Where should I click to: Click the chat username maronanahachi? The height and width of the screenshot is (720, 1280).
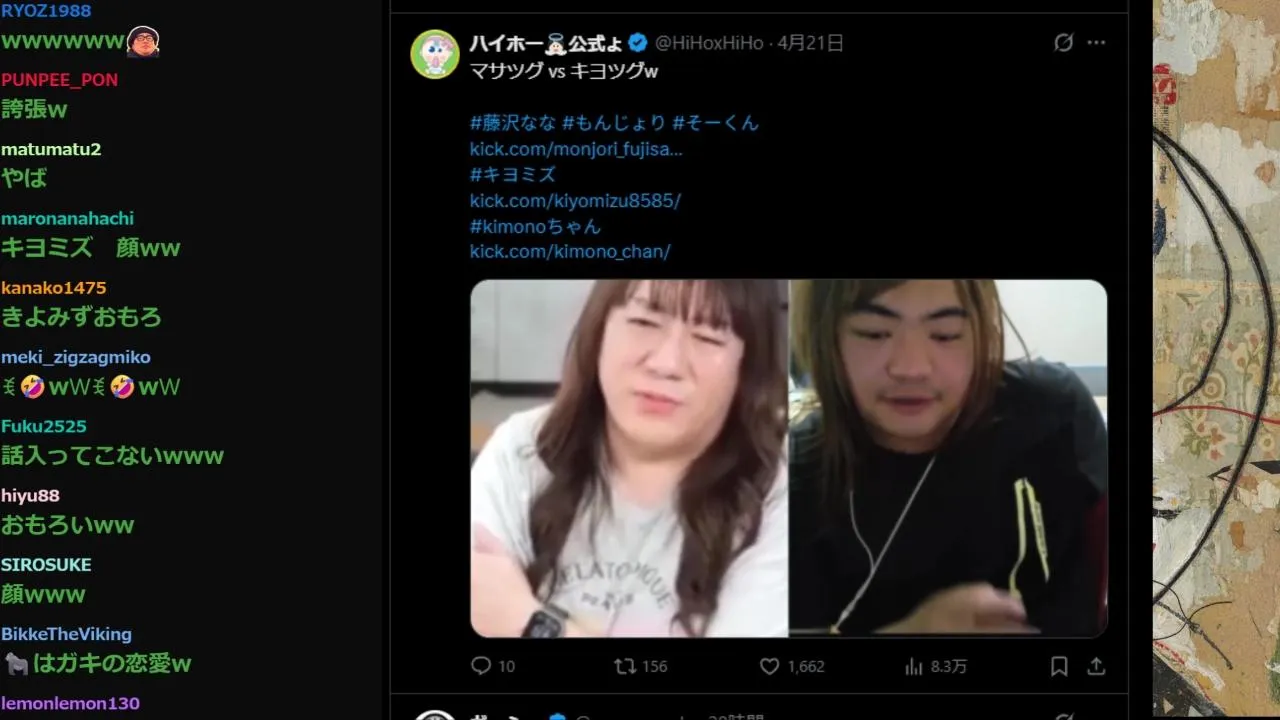click(x=67, y=218)
